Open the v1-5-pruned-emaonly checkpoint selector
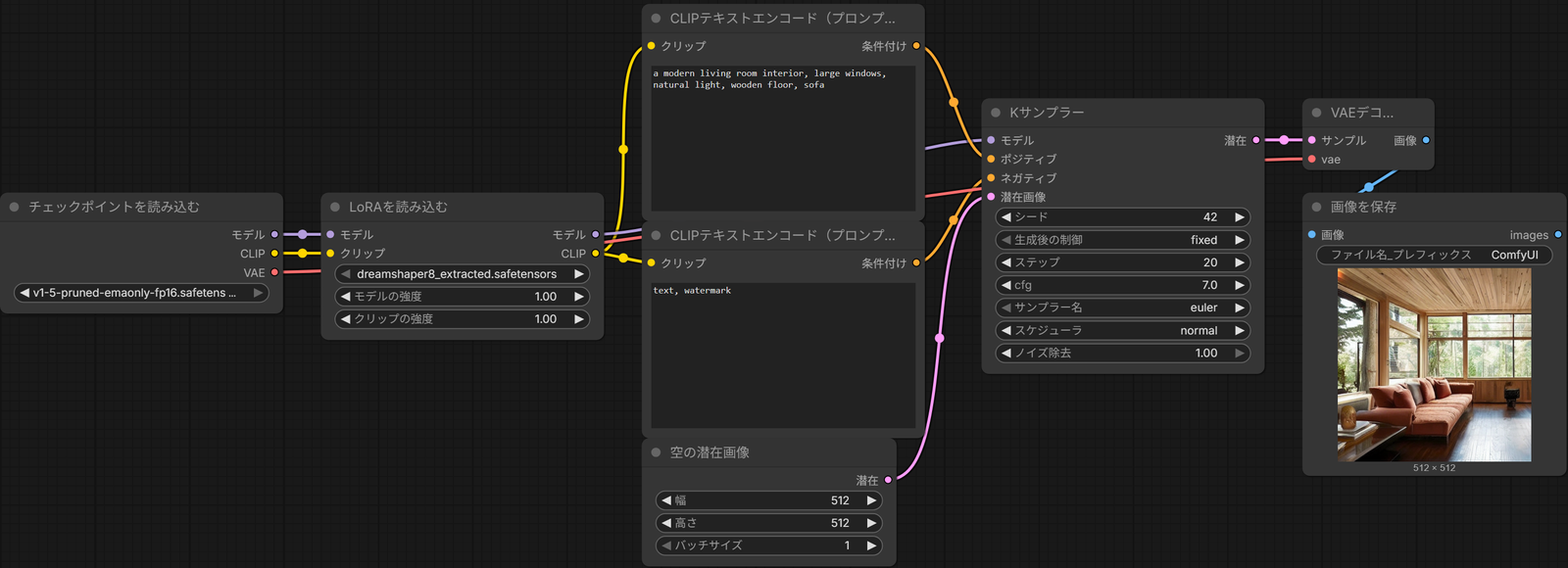1568x568 pixels. point(141,293)
